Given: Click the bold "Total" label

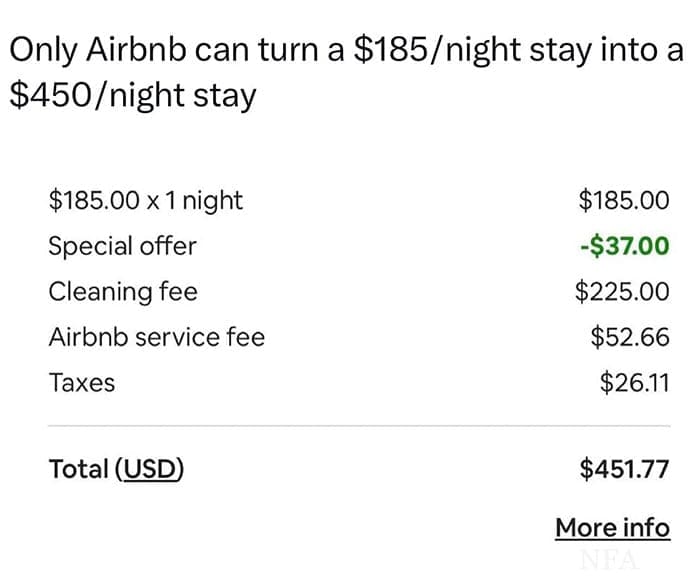Looking at the screenshot, I should [79, 468].
